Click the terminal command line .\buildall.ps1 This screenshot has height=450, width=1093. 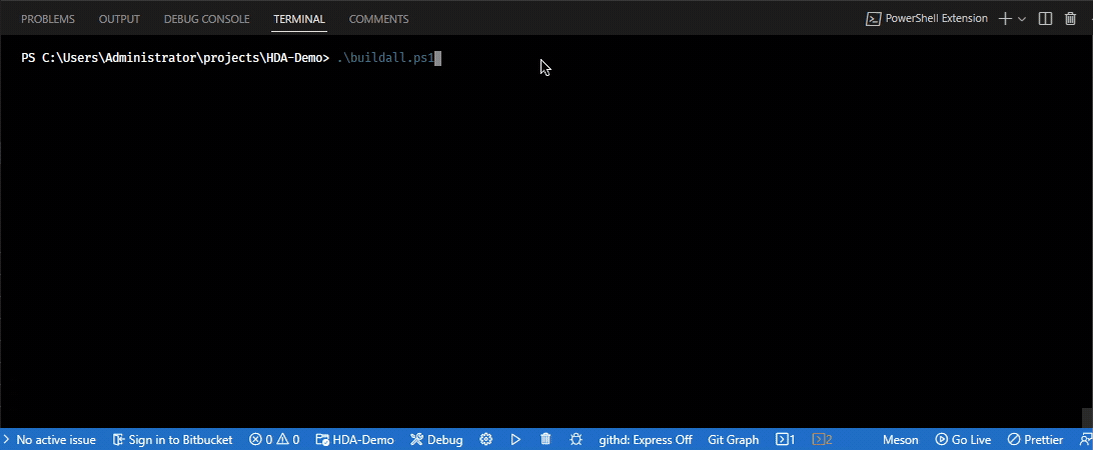(385, 58)
